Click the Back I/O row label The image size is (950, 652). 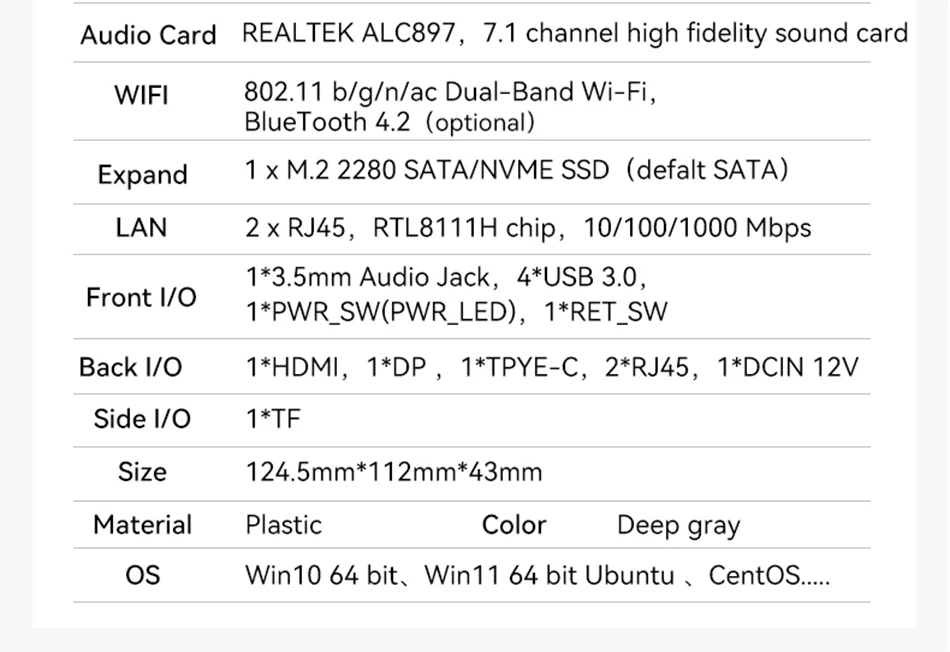(131, 367)
